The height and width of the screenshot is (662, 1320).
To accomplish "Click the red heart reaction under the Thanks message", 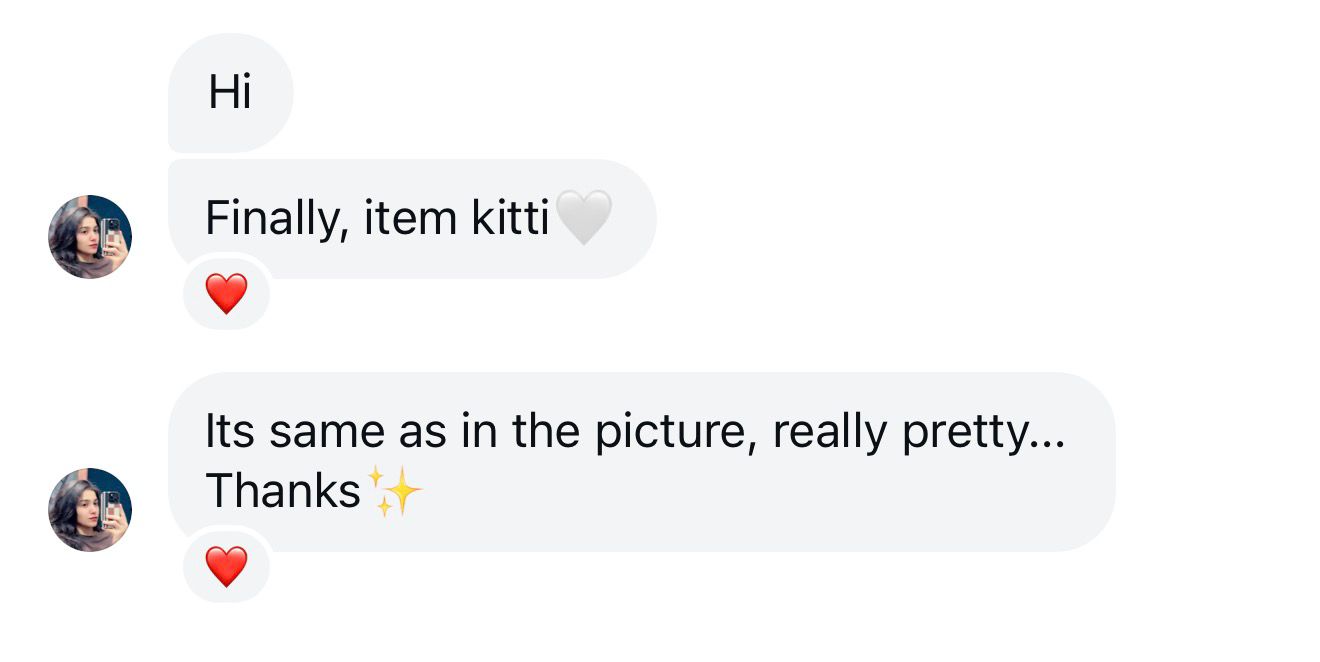I will 226,567.
